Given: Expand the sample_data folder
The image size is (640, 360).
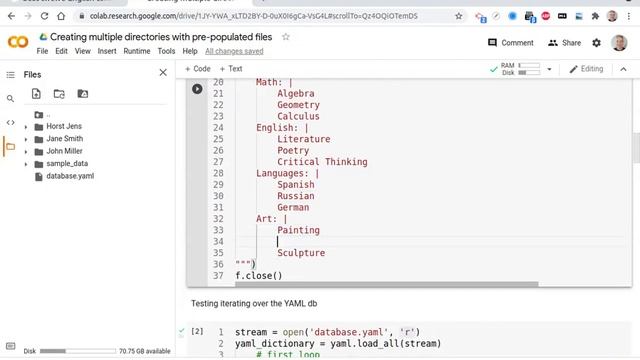Looking at the screenshot, I should 26,164.
